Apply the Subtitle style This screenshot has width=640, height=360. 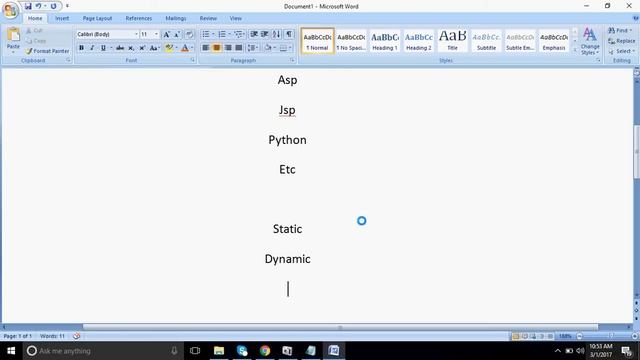pyautogui.click(x=486, y=41)
